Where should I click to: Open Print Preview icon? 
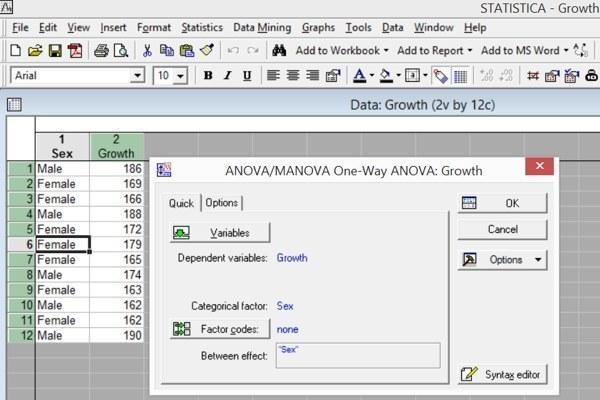(x=121, y=51)
